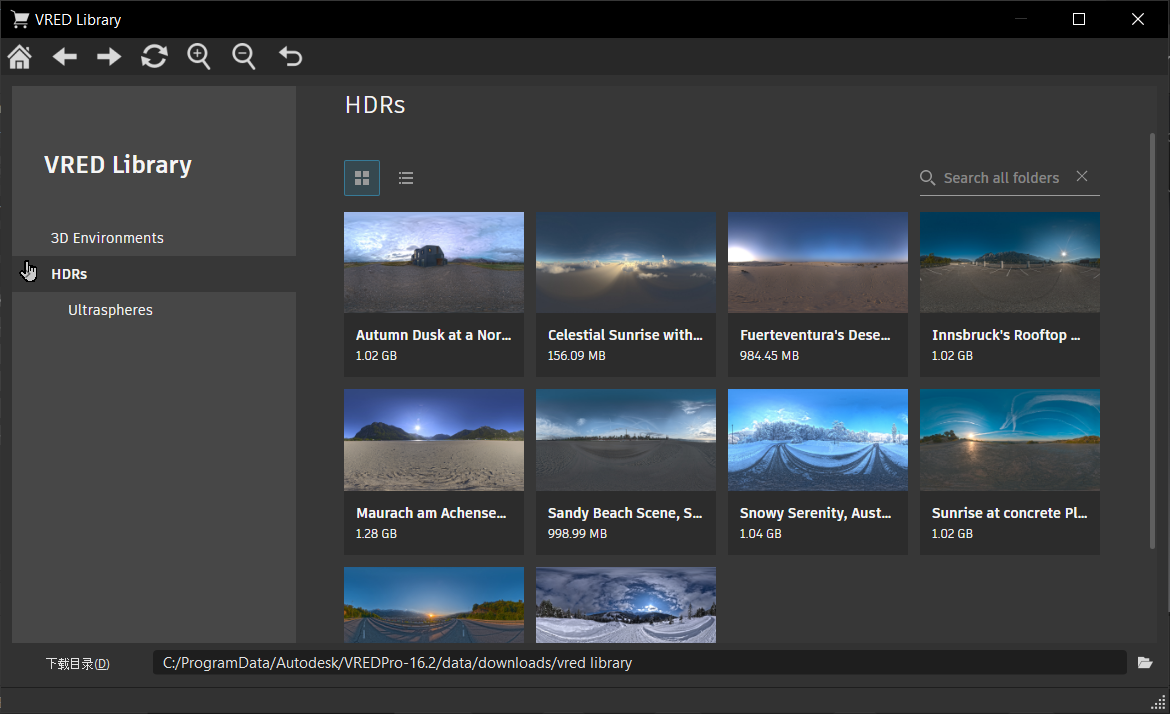
Task: Go to the library home page
Action: pos(20,57)
